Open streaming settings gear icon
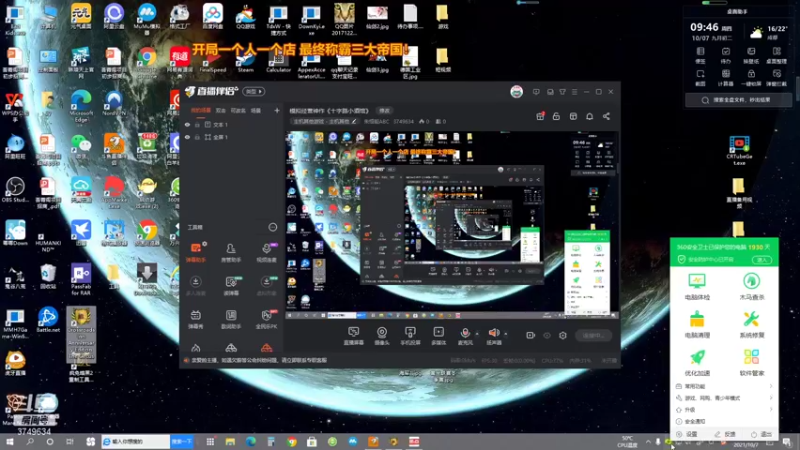This screenshot has height=450, width=800. click(x=563, y=335)
